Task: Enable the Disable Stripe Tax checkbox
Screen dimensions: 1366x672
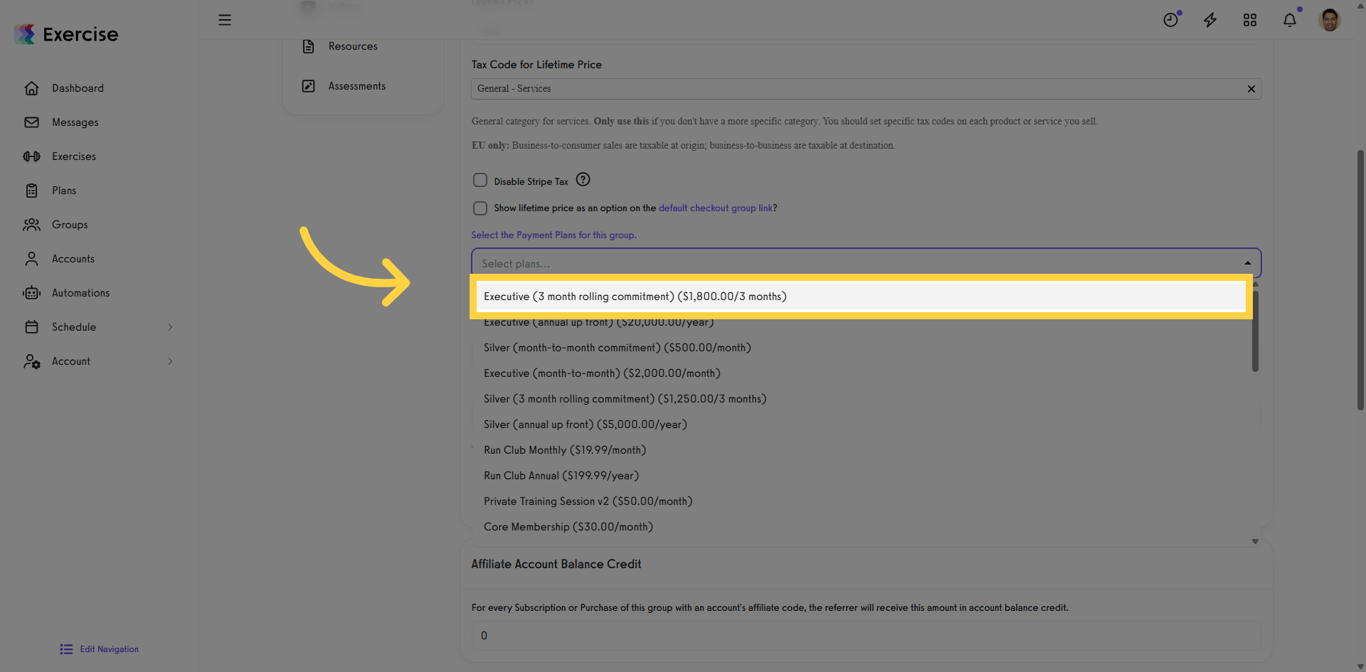Action: (480, 180)
